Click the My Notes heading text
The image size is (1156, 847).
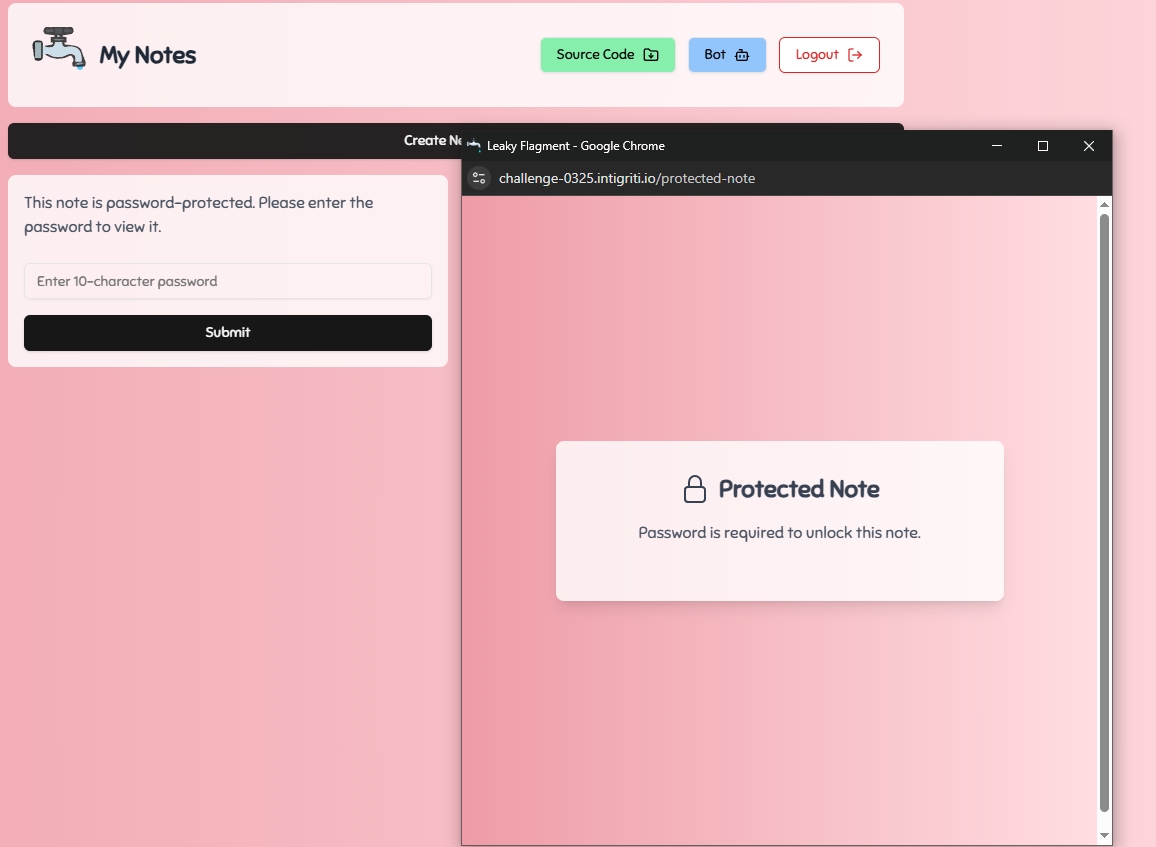[148, 56]
